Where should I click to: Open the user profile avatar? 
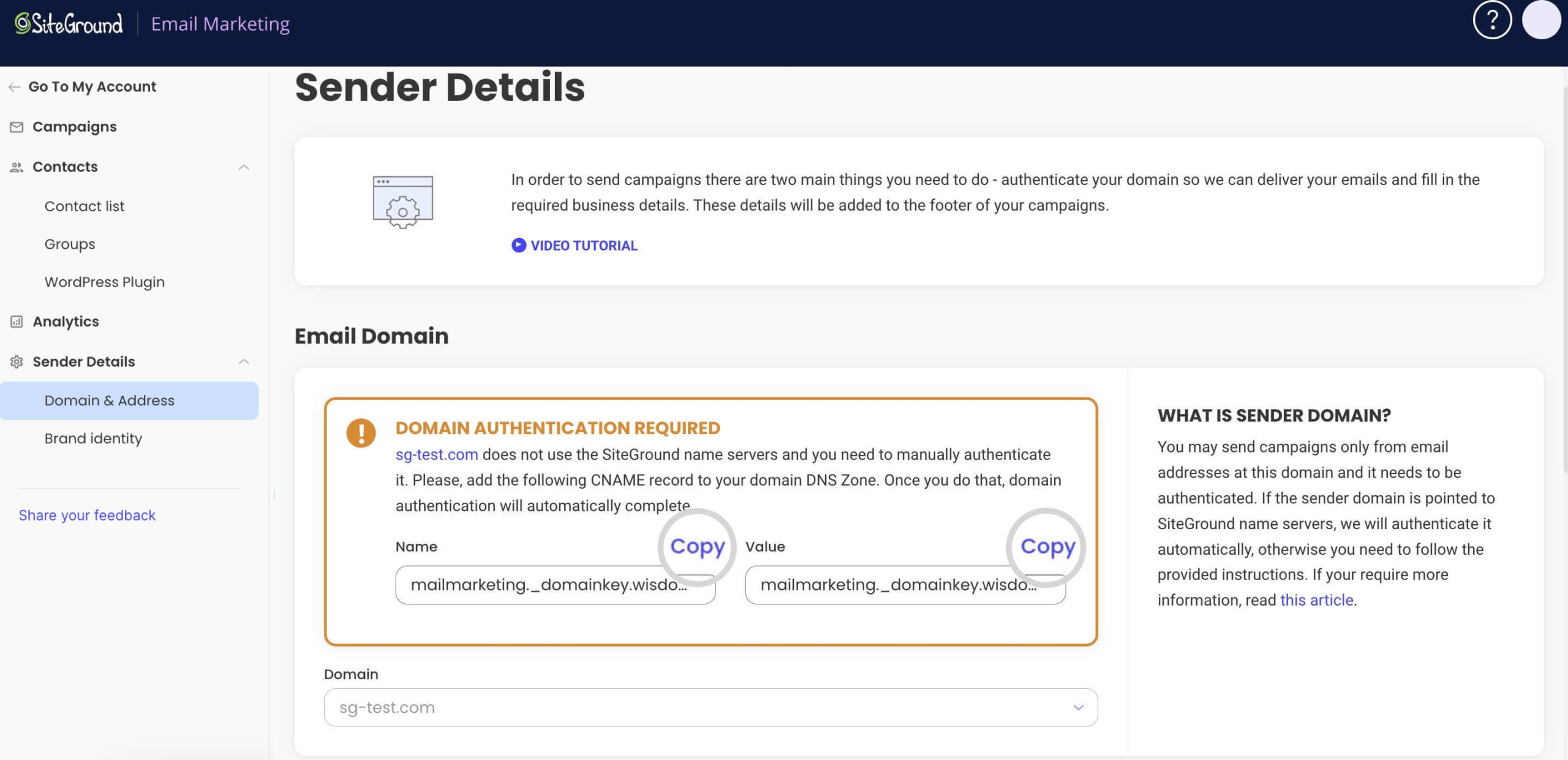1541,20
